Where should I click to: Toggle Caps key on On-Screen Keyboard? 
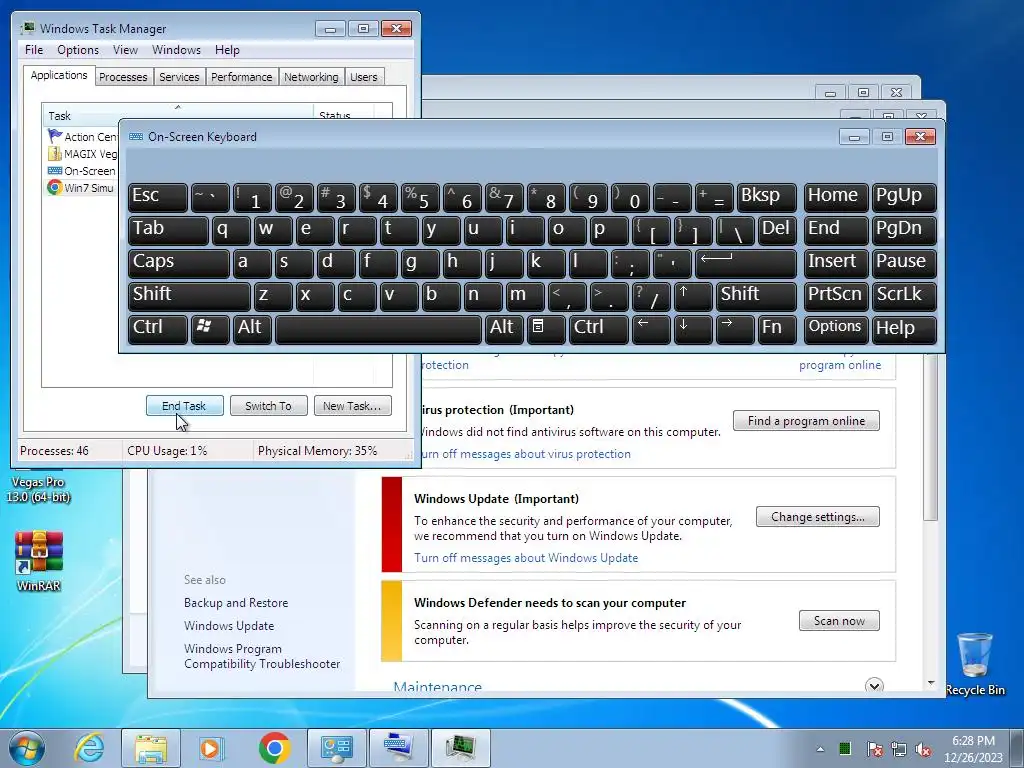coord(179,263)
